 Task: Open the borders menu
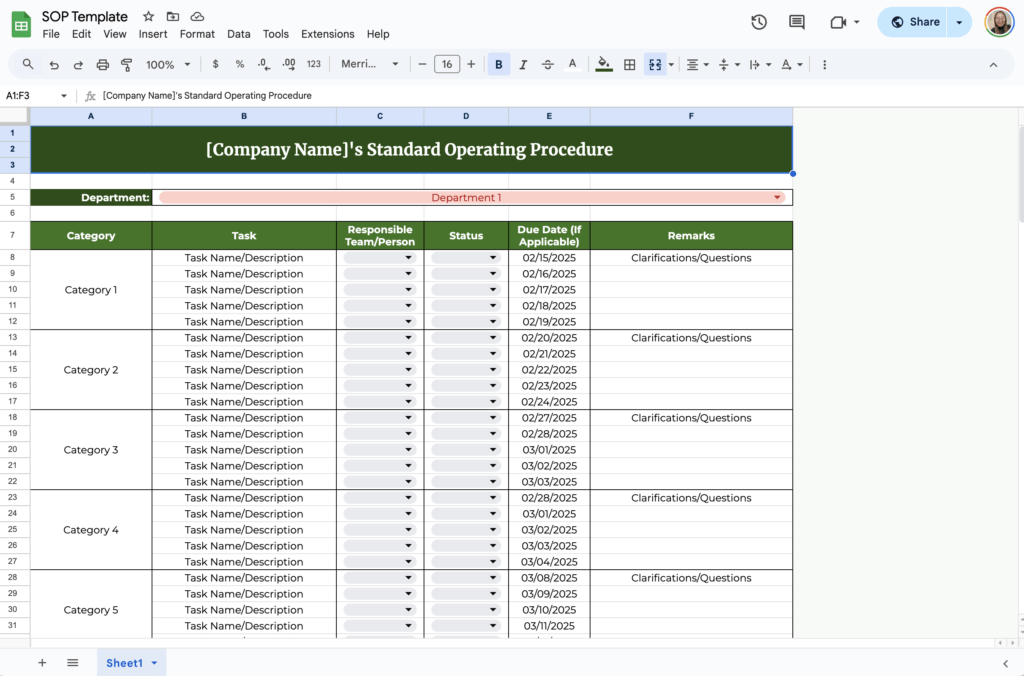[630, 64]
